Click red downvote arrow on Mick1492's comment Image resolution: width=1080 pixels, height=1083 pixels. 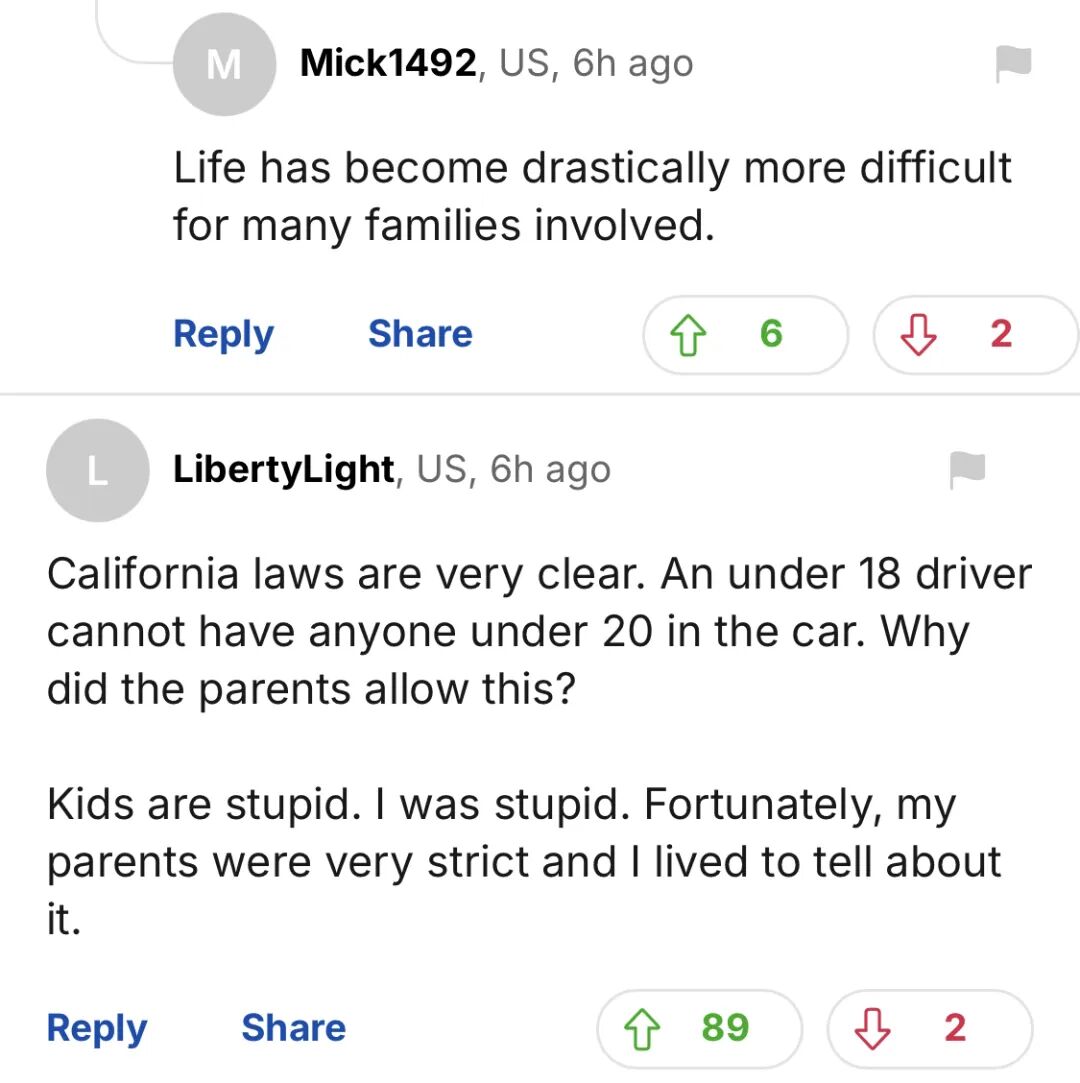pos(917,335)
